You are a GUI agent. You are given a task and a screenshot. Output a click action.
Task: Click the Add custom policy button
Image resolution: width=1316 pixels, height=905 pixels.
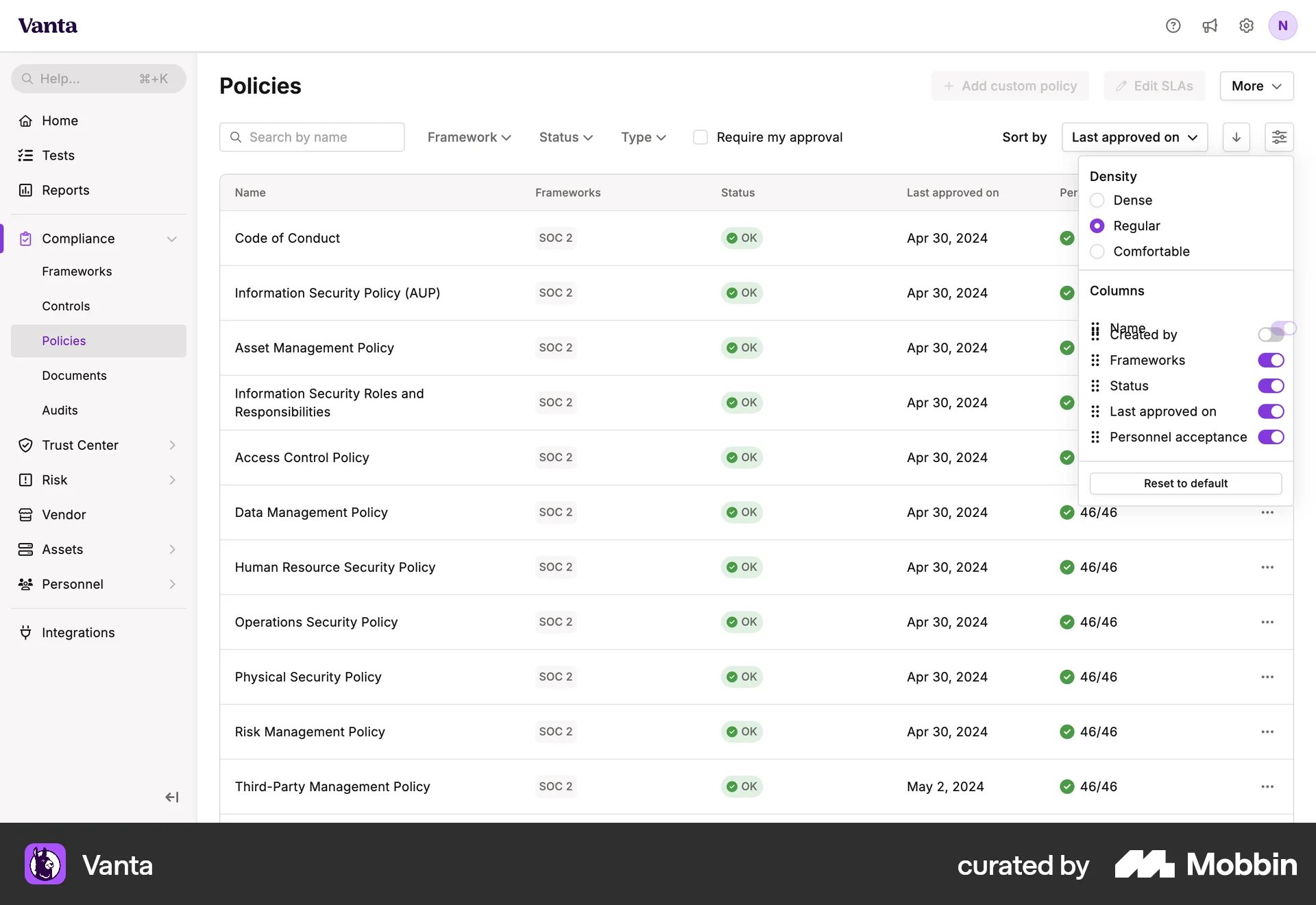[x=1011, y=86]
